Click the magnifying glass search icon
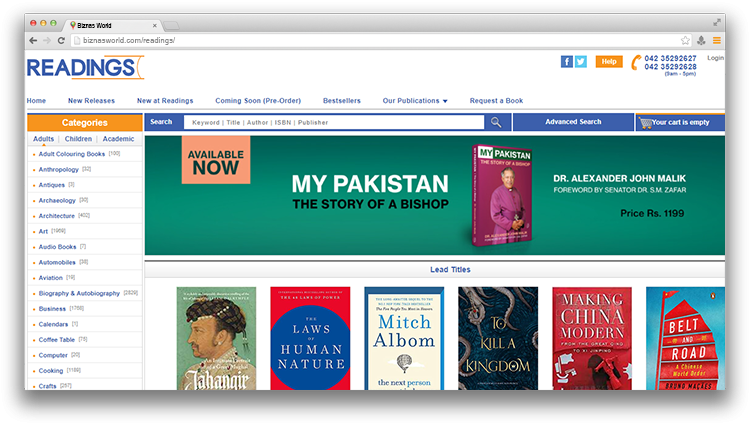750x425 pixels. pos(495,122)
